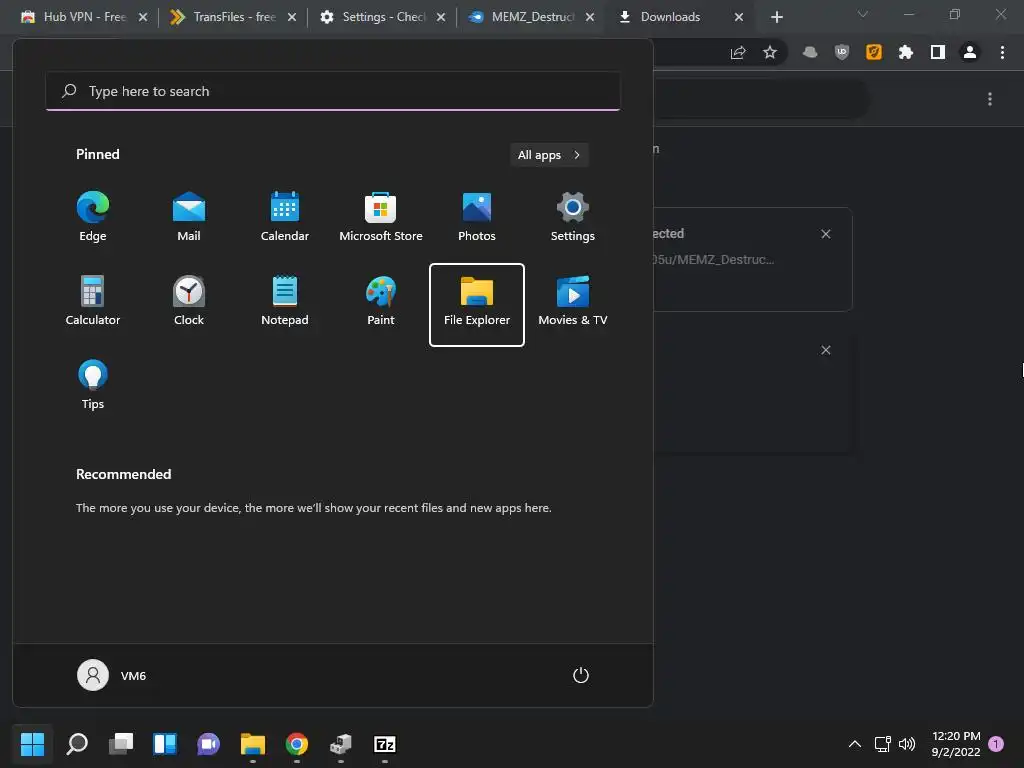Close the TransFiles tab
This screenshot has height=768, width=1024.
[292, 17]
